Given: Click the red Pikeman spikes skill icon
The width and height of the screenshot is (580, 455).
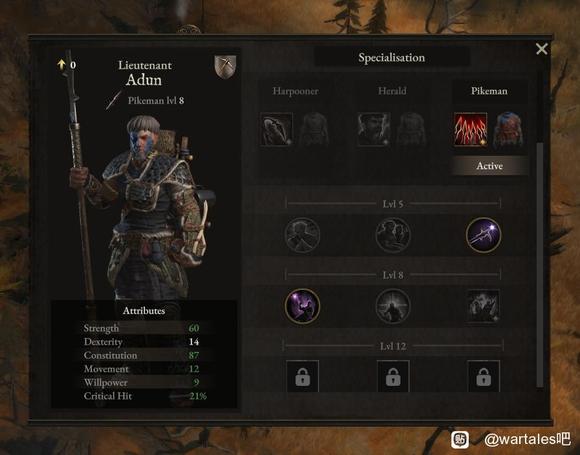Looking at the screenshot, I should pyautogui.click(x=471, y=129).
